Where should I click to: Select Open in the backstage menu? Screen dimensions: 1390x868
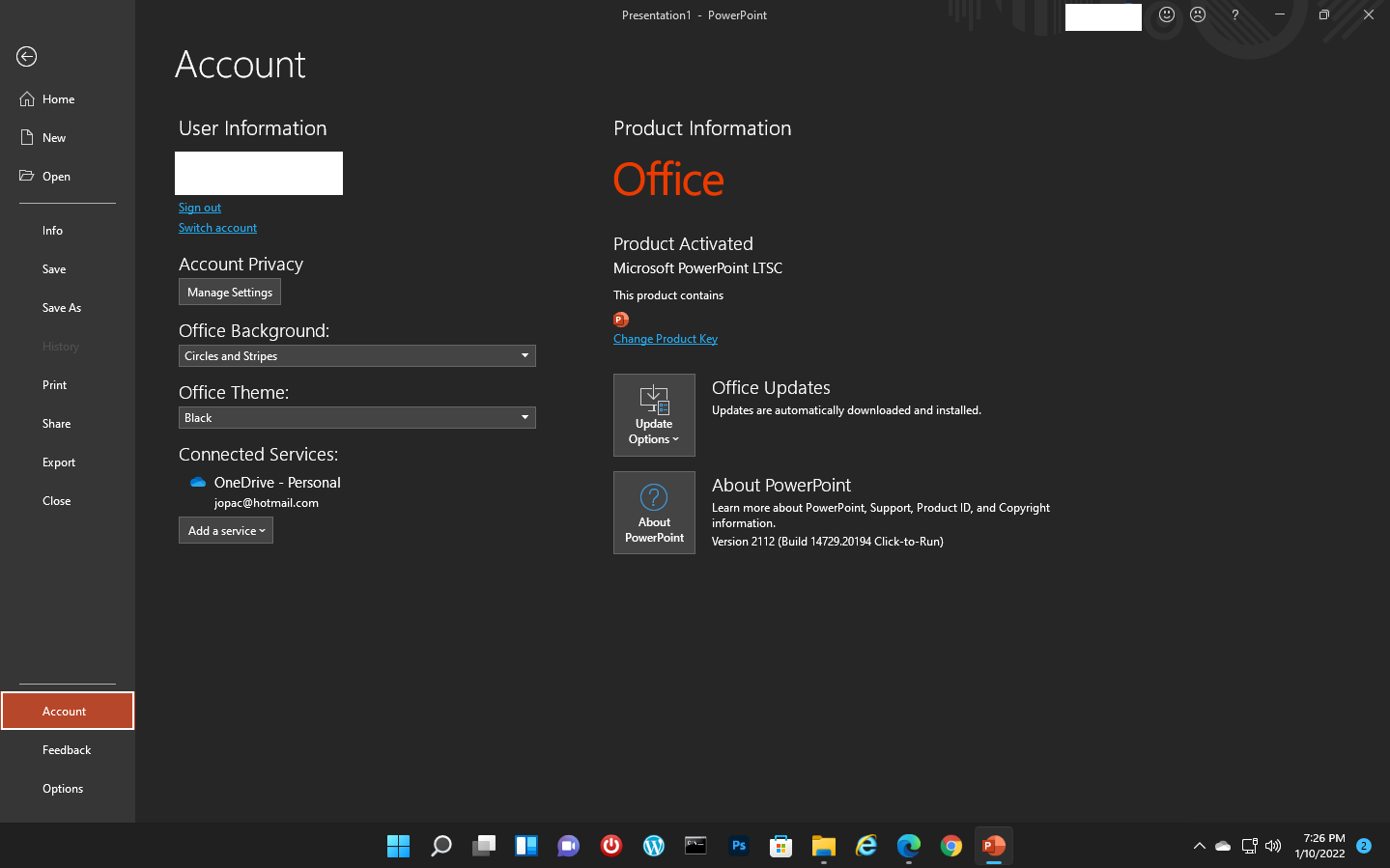click(68, 177)
